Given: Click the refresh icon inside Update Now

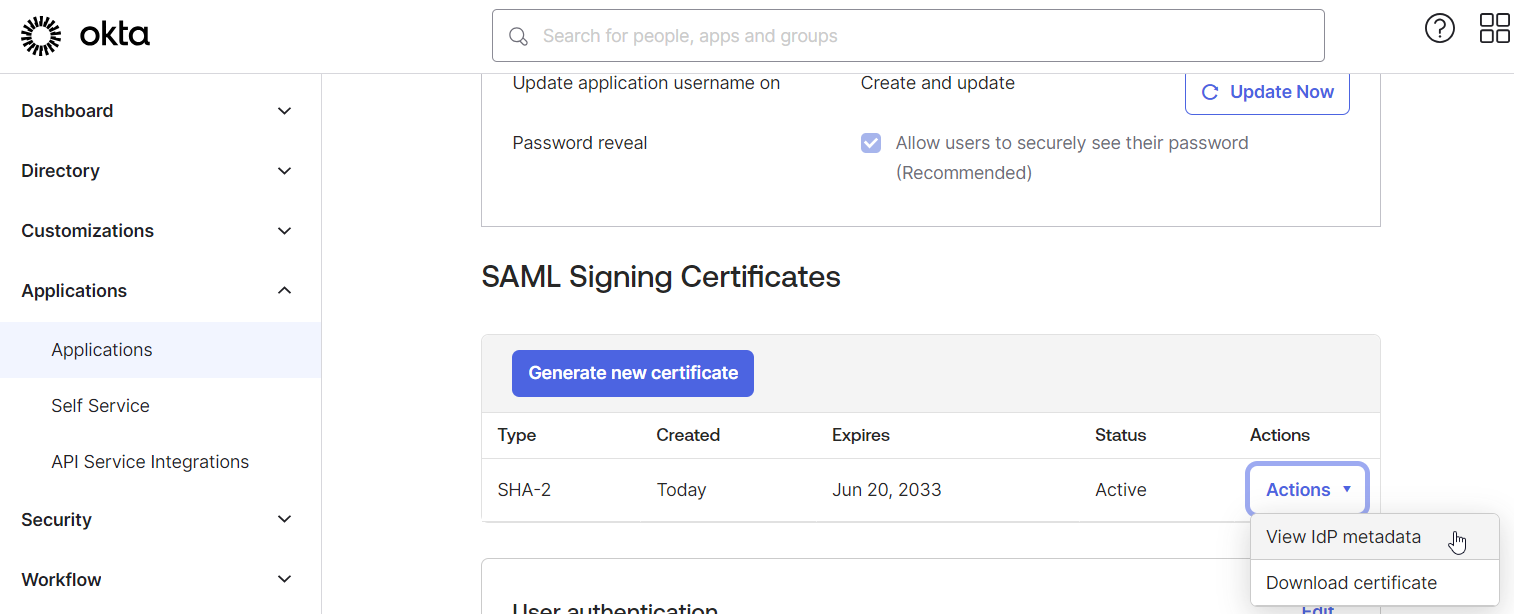Looking at the screenshot, I should [1209, 91].
